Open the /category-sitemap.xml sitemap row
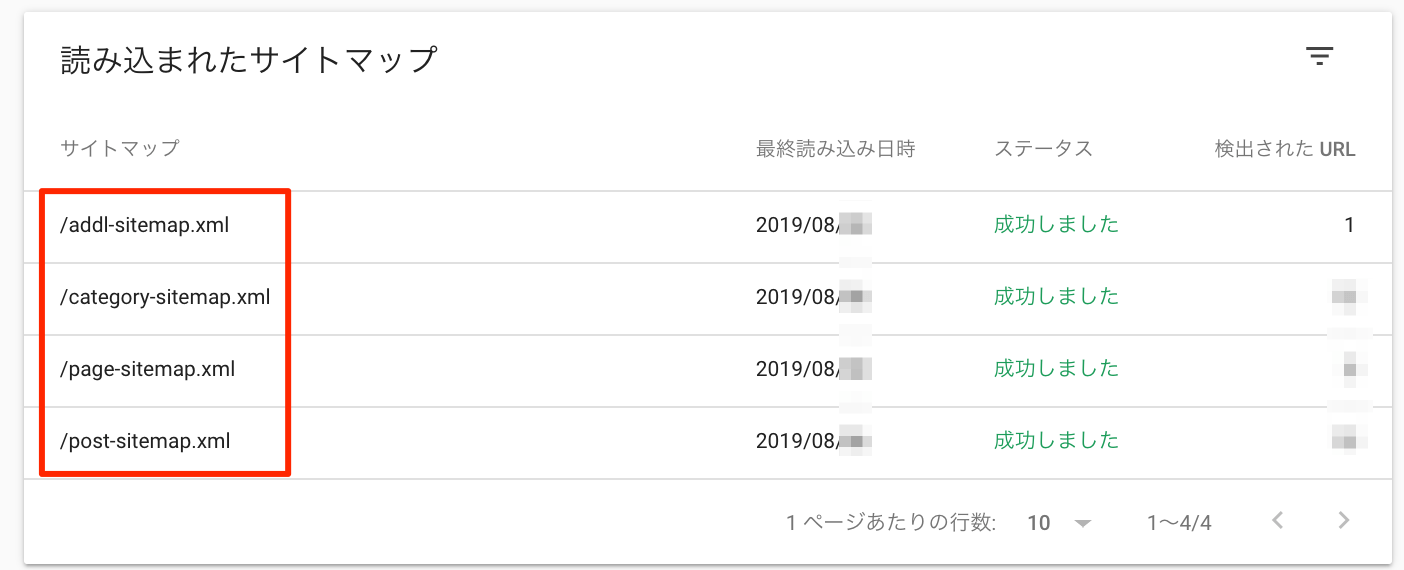 [x=165, y=297]
